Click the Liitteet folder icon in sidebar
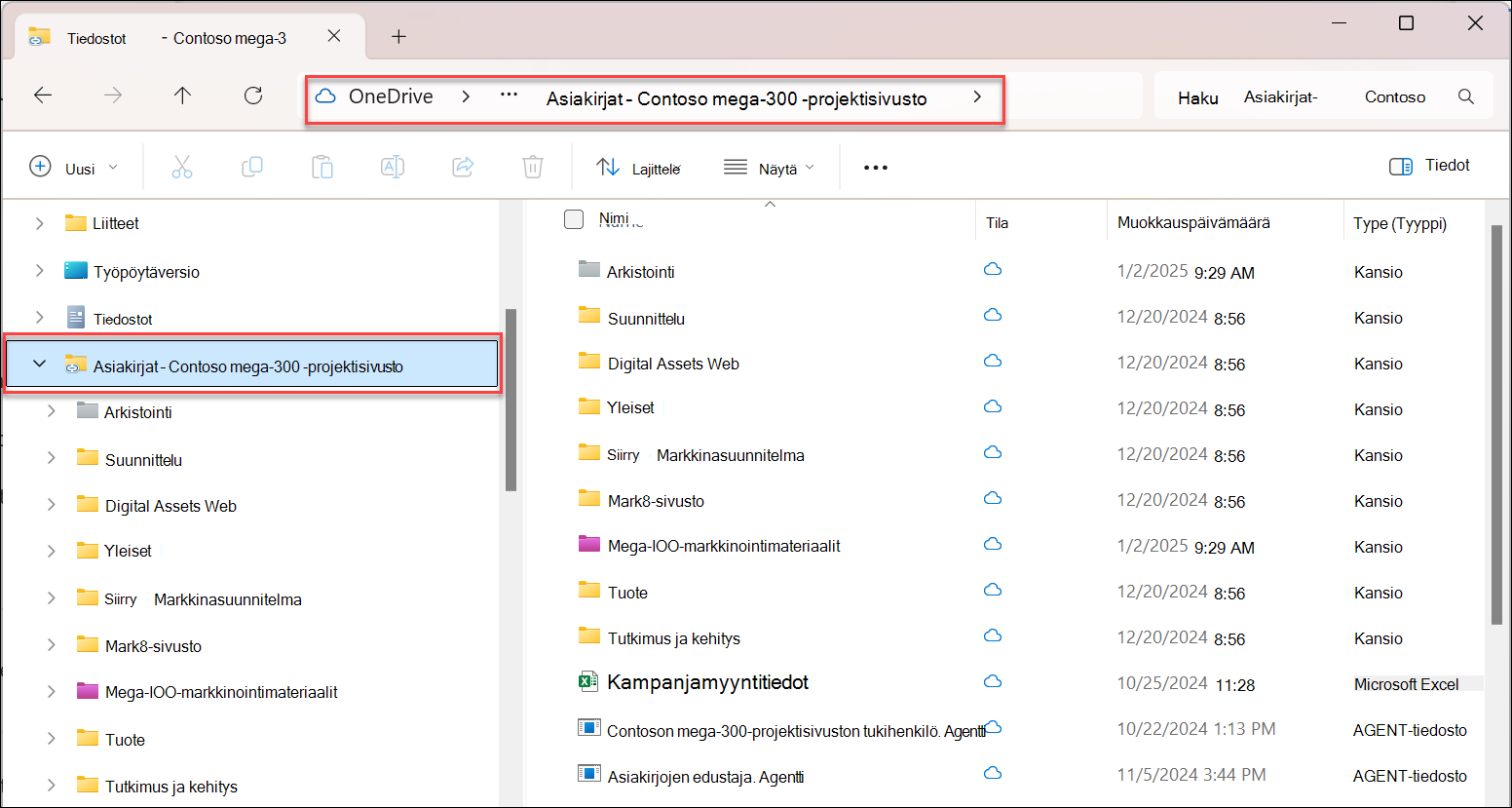 click(76, 222)
